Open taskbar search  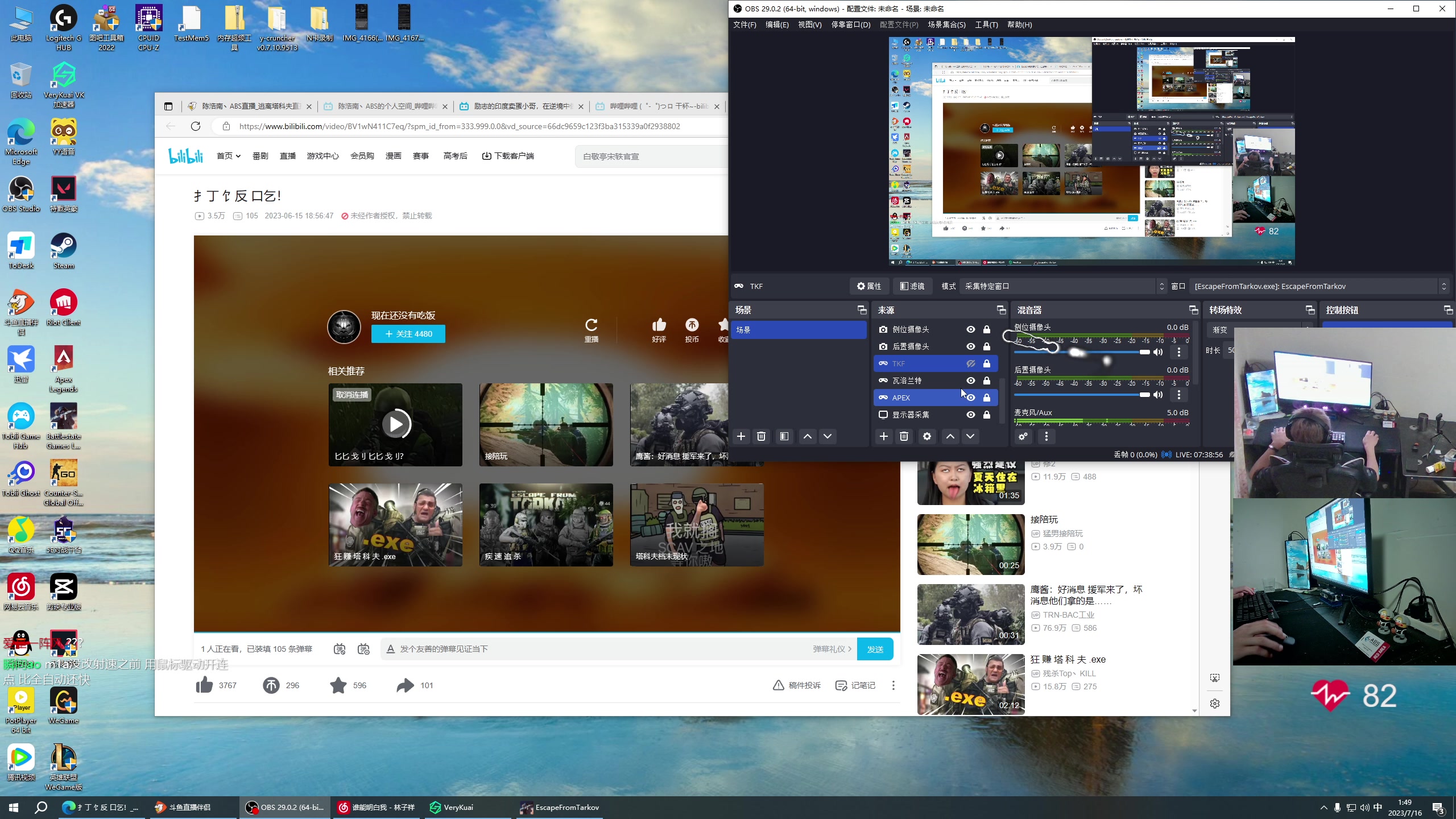point(41,808)
